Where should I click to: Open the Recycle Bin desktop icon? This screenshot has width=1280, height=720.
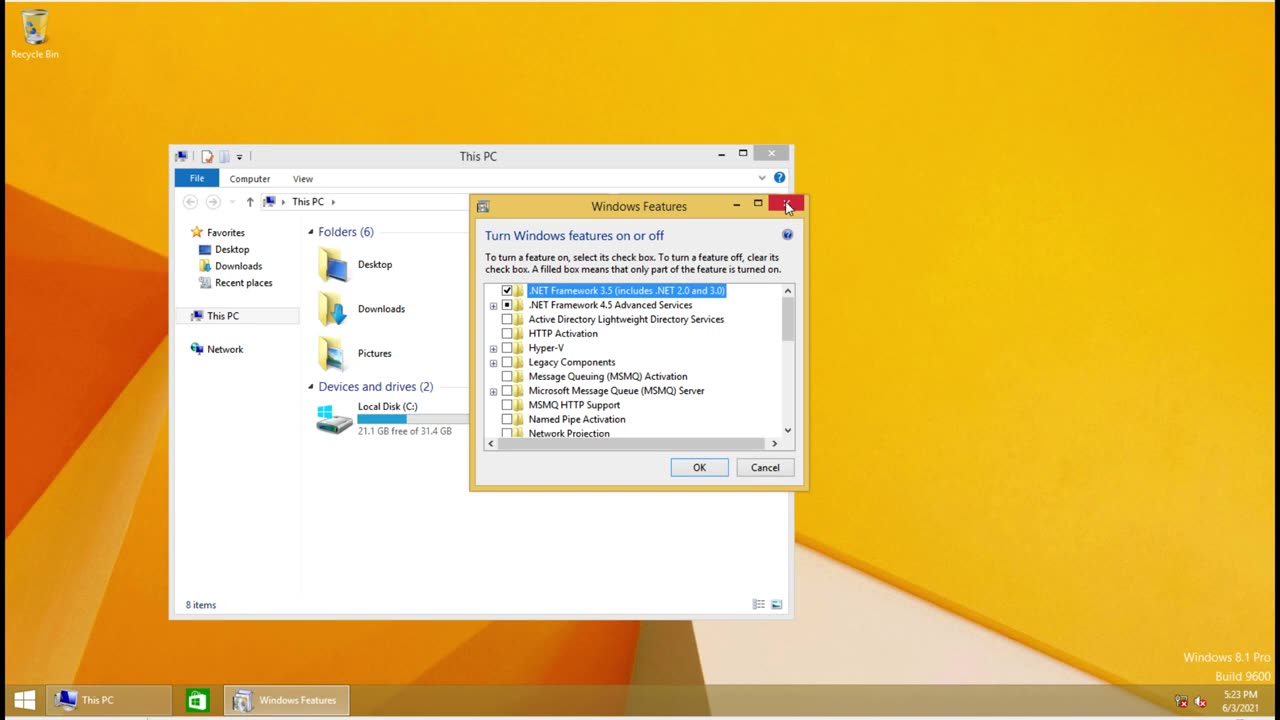[35, 35]
